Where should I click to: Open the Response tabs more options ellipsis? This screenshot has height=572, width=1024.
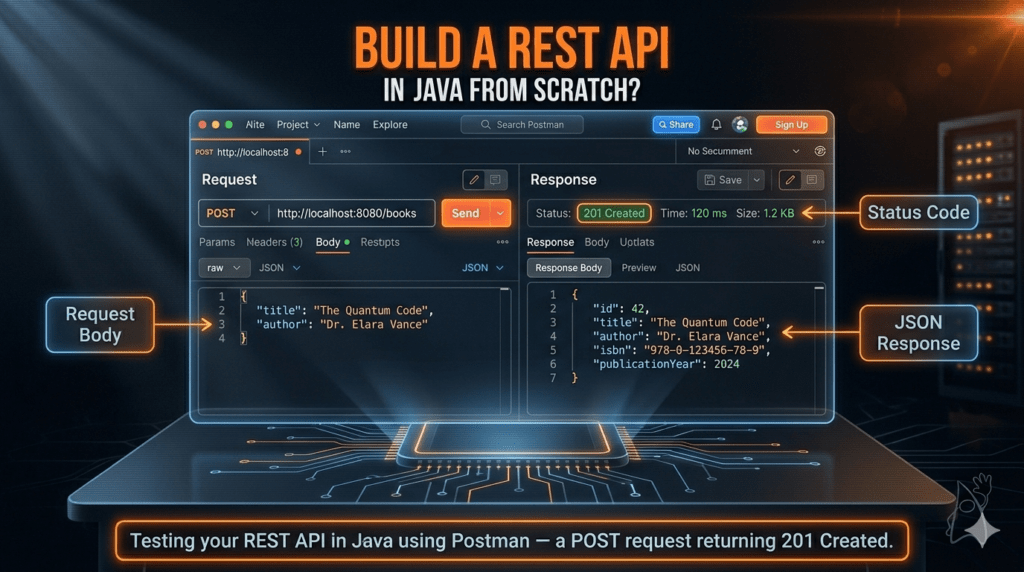(x=818, y=242)
